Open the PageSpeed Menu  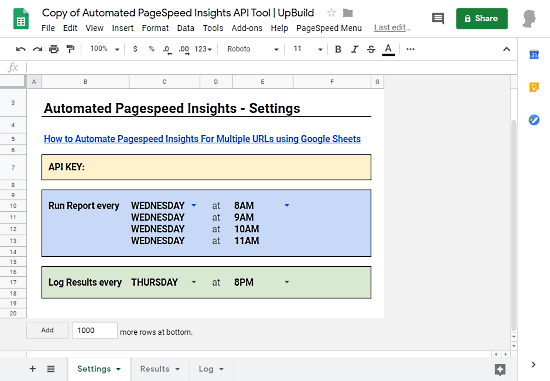pos(329,28)
